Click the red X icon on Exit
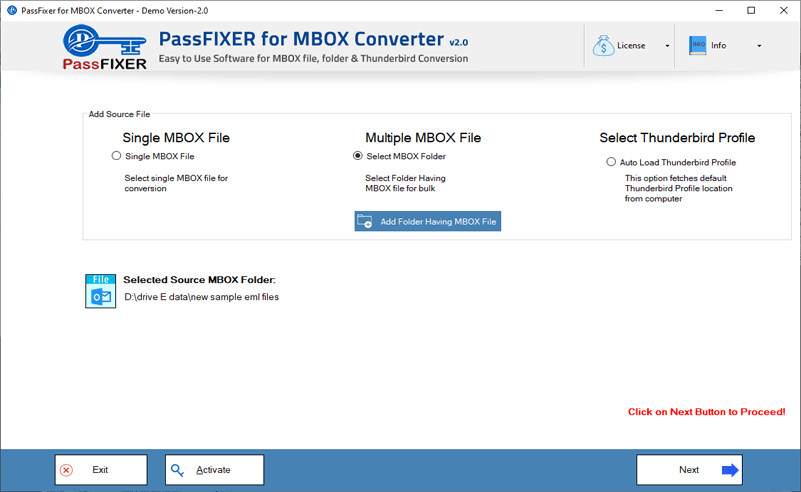Screen dimensions: 801x492 pyautogui.click(x=66, y=470)
